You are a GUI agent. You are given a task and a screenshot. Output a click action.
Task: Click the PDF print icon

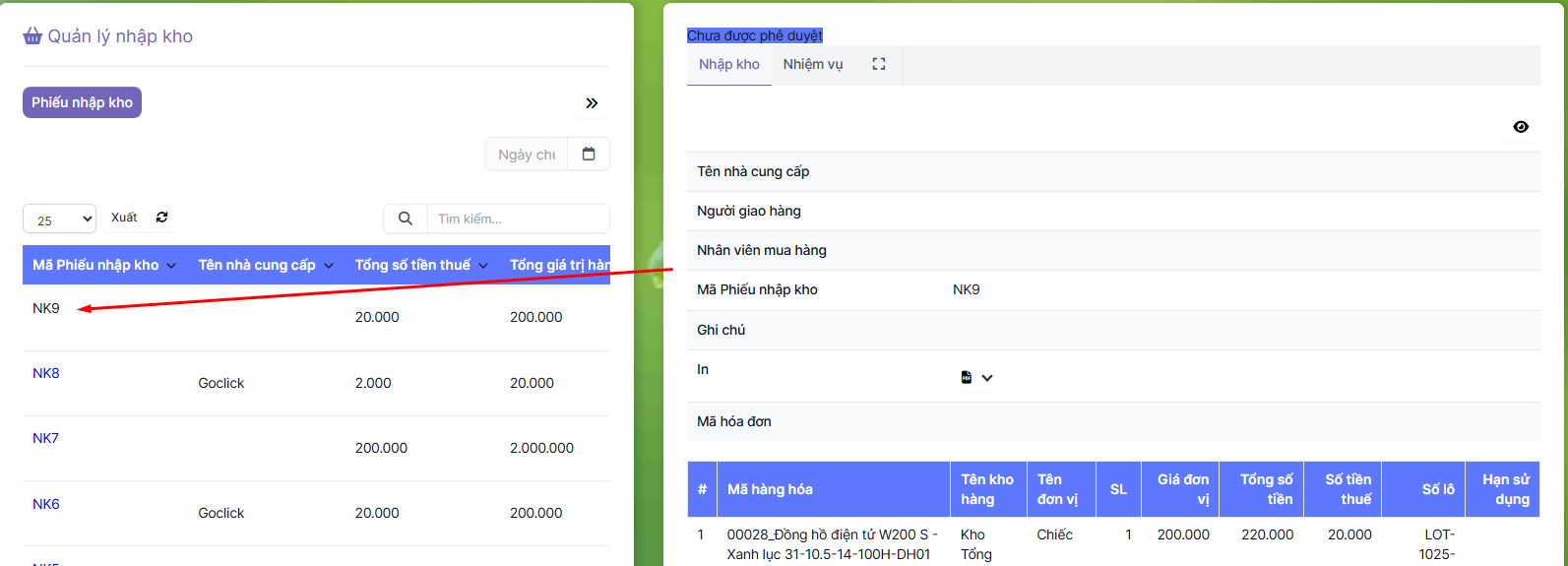click(x=967, y=378)
